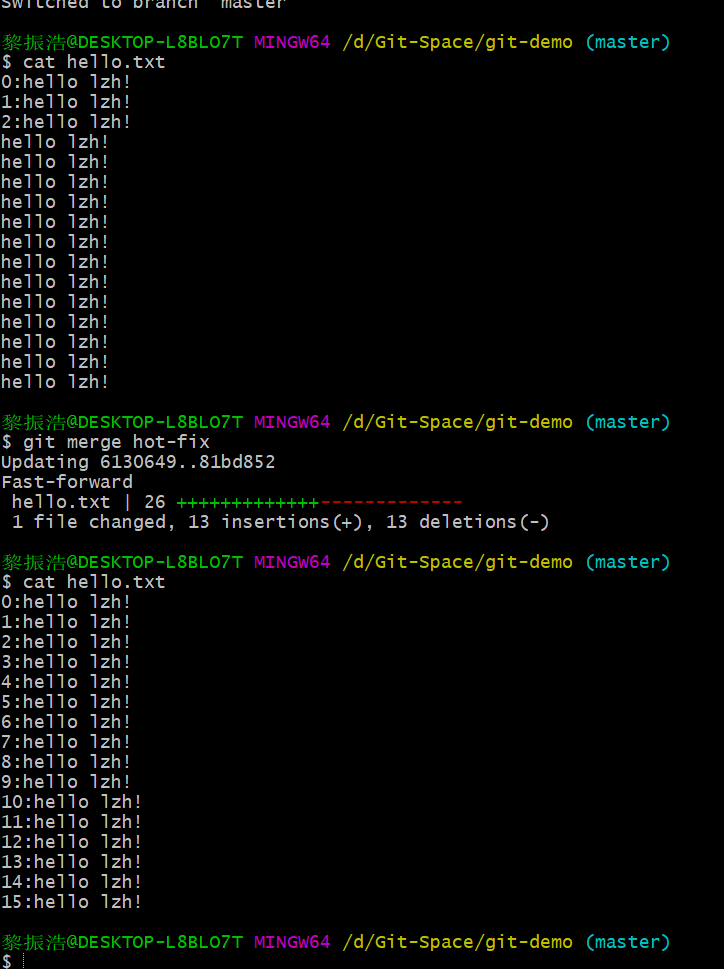Click the line "4:hello lzh!"
The height and width of the screenshot is (969, 724).
click(x=66, y=682)
